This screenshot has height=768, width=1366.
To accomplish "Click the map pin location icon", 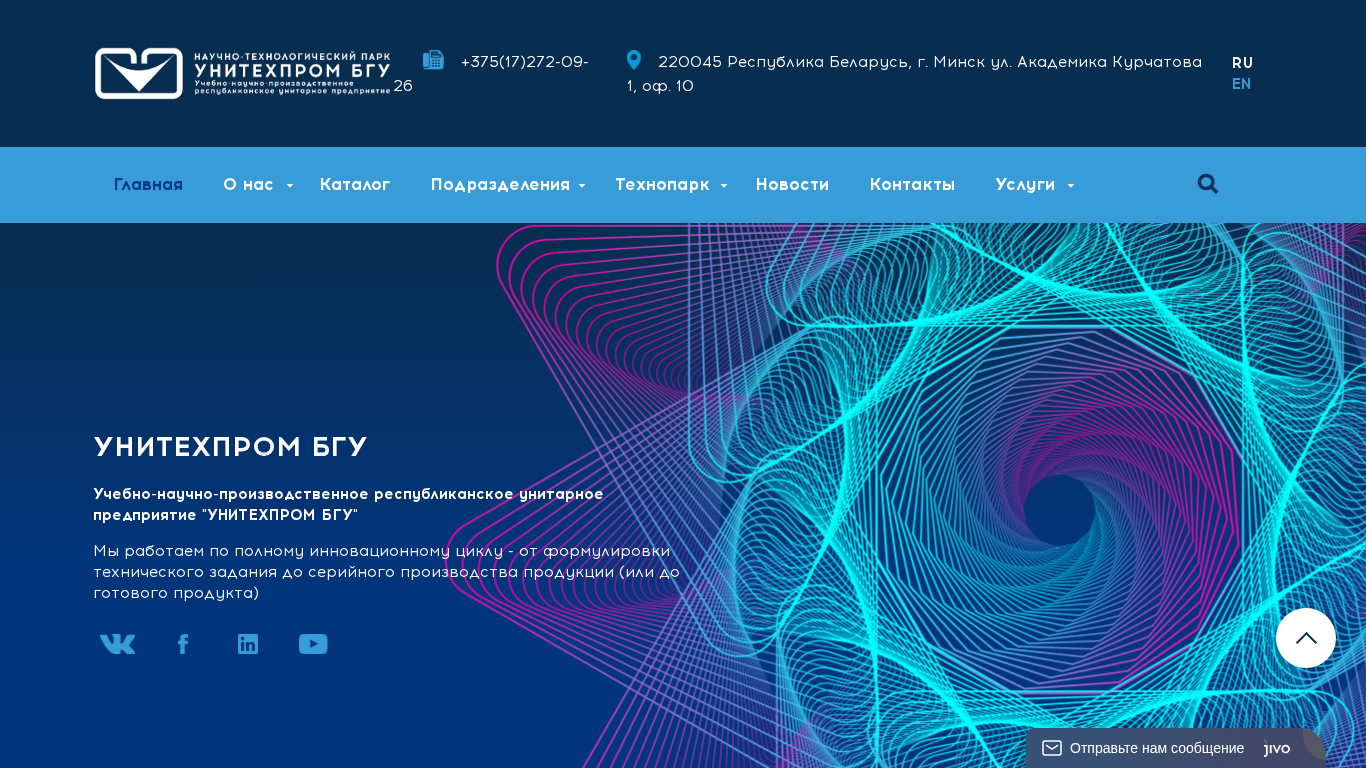I will click(634, 60).
